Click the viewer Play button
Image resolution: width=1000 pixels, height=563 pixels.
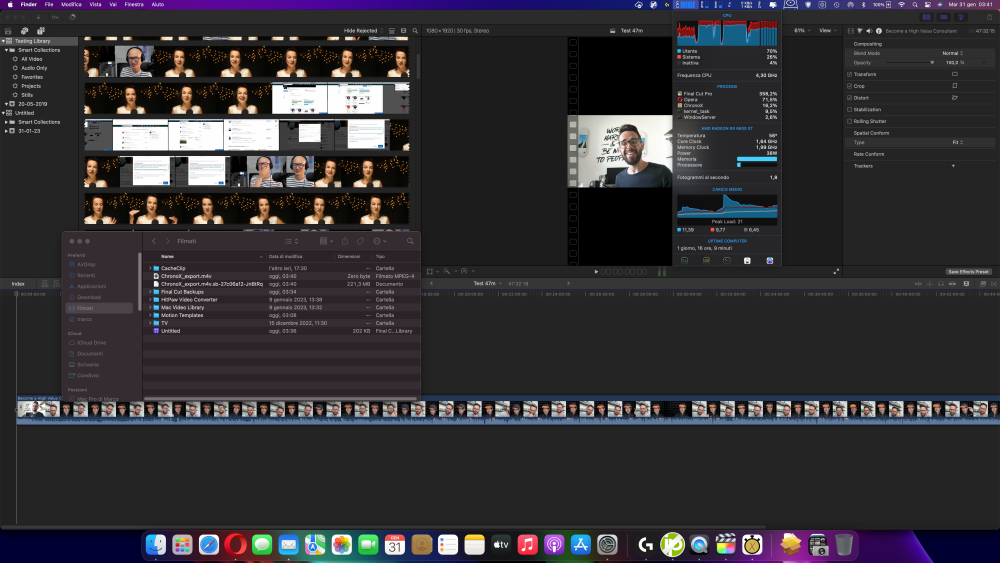(596, 272)
